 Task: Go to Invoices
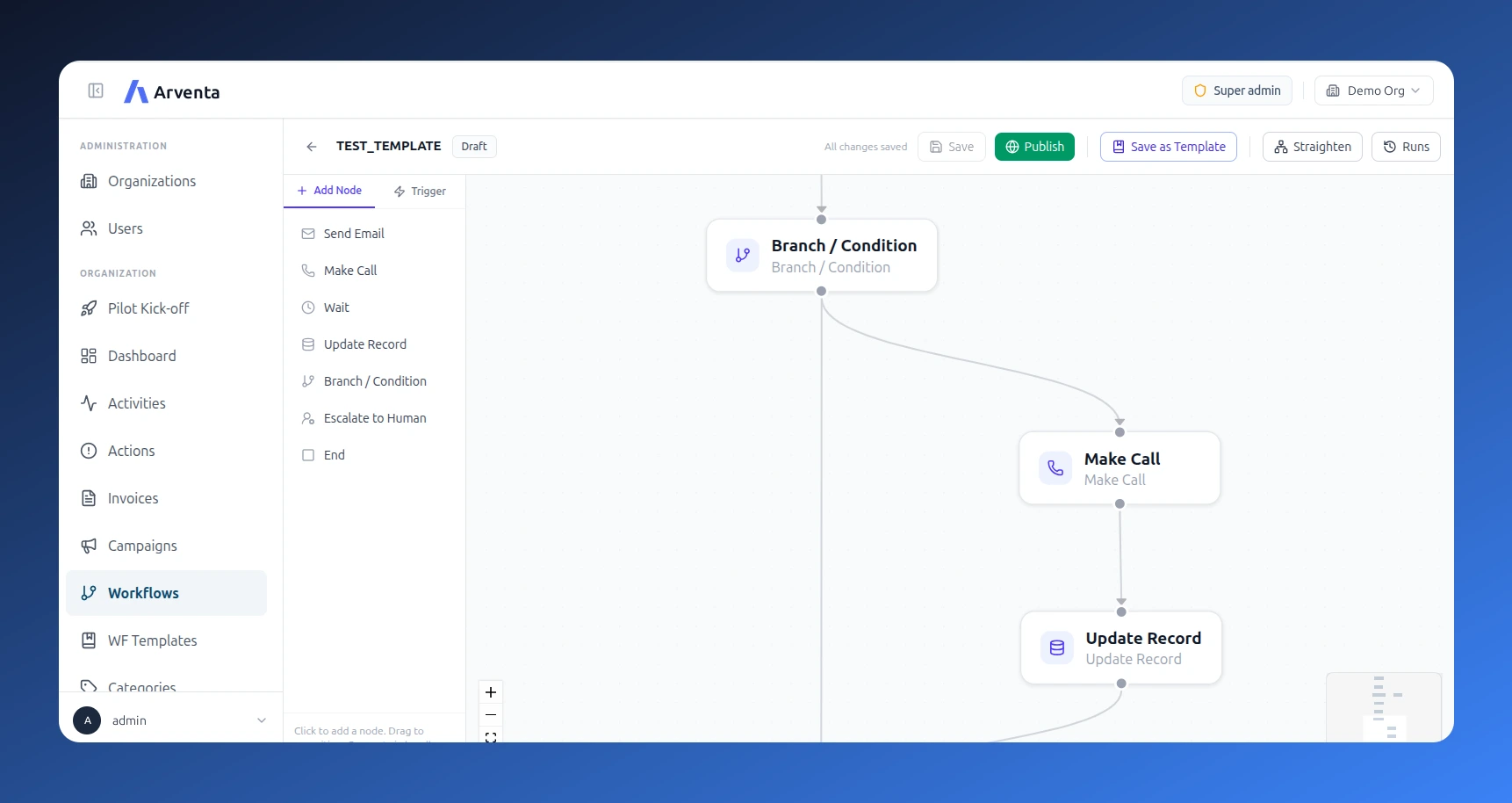[x=166, y=498]
